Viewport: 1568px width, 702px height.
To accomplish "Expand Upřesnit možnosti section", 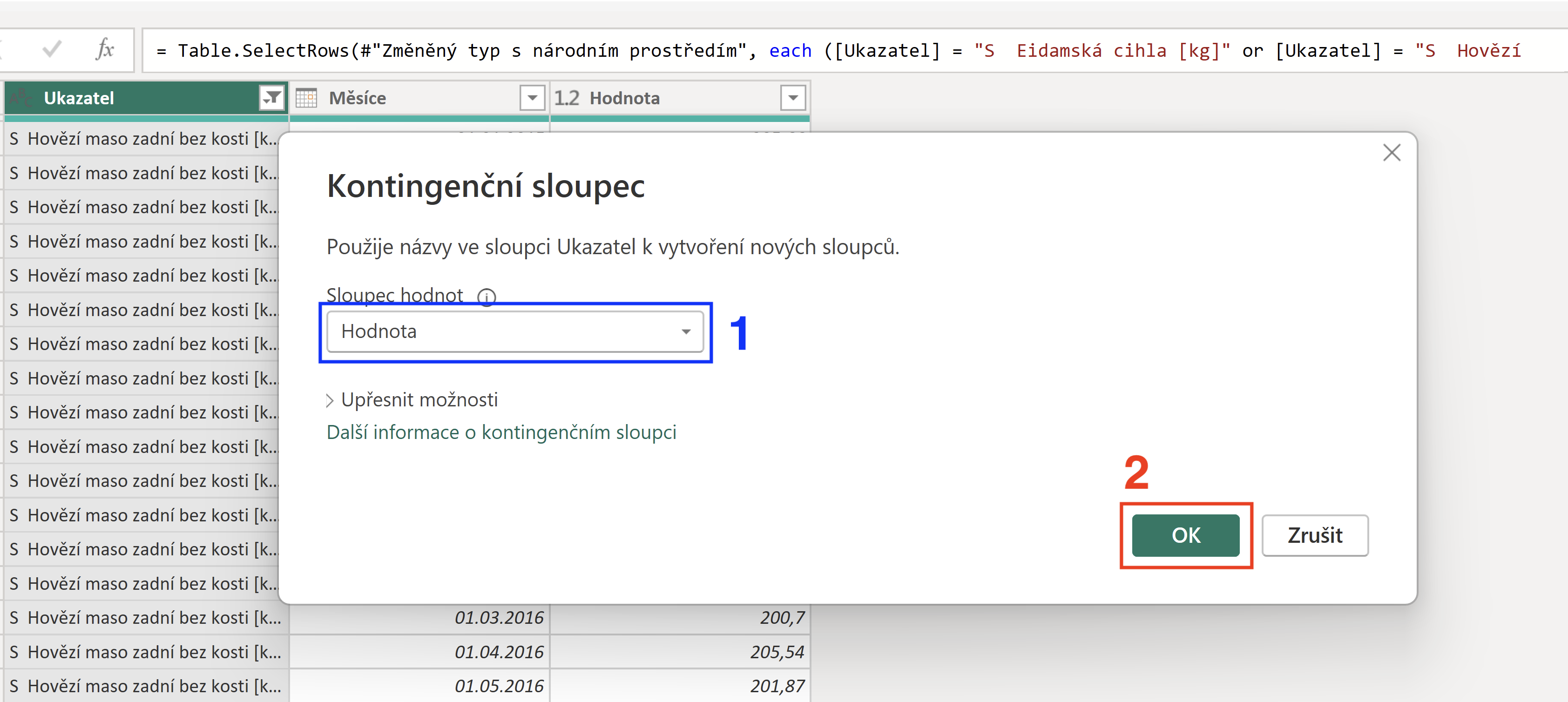I will 412,400.
